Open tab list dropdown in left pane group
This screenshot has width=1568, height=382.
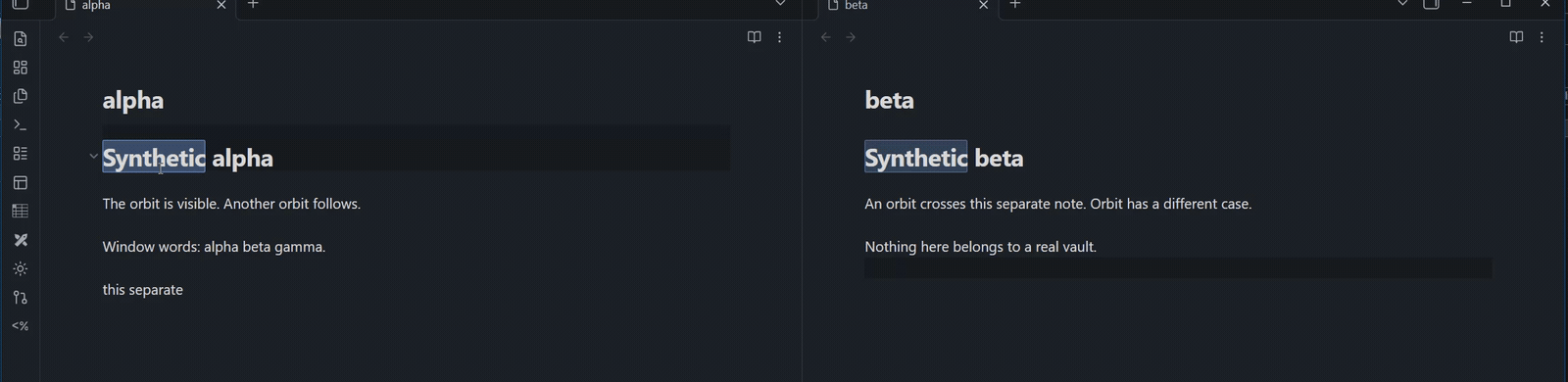780,4
